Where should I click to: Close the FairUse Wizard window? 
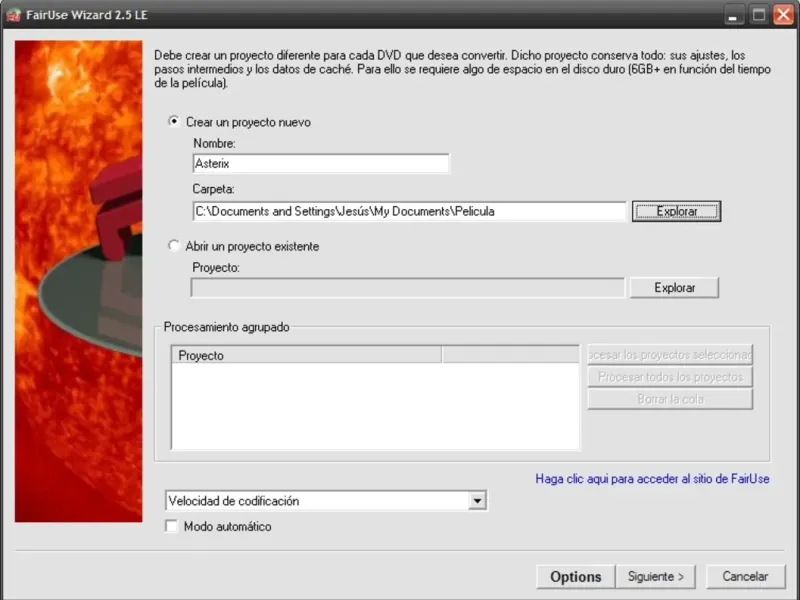(x=783, y=15)
